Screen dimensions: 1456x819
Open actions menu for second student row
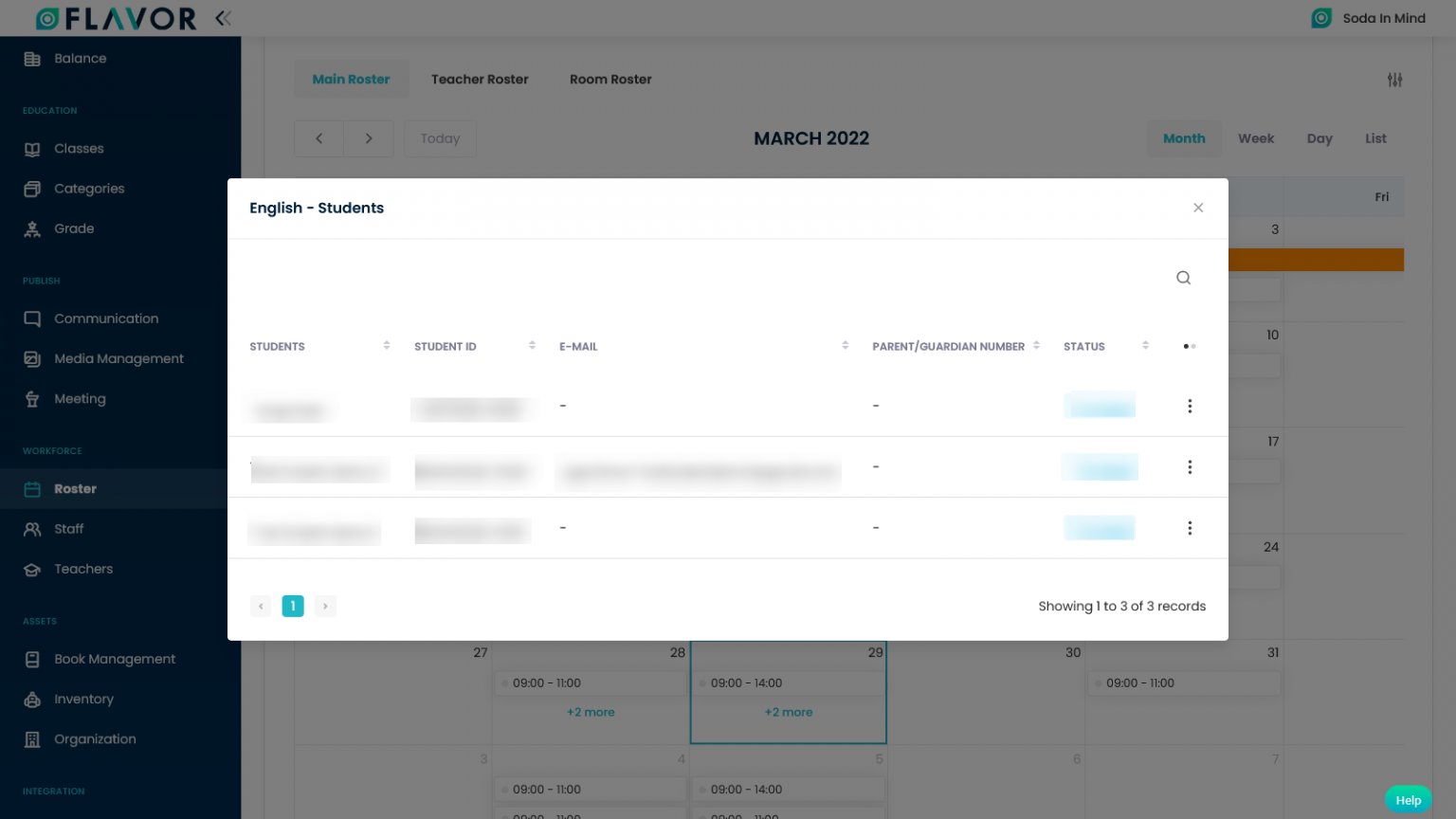pyautogui.click(x=1190, y=467)
